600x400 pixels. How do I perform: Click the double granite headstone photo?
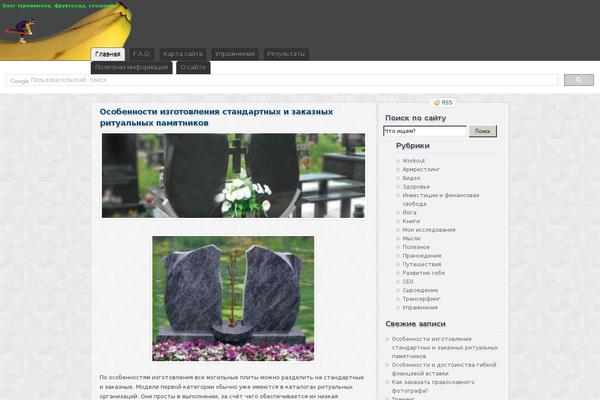click(233, 298)
